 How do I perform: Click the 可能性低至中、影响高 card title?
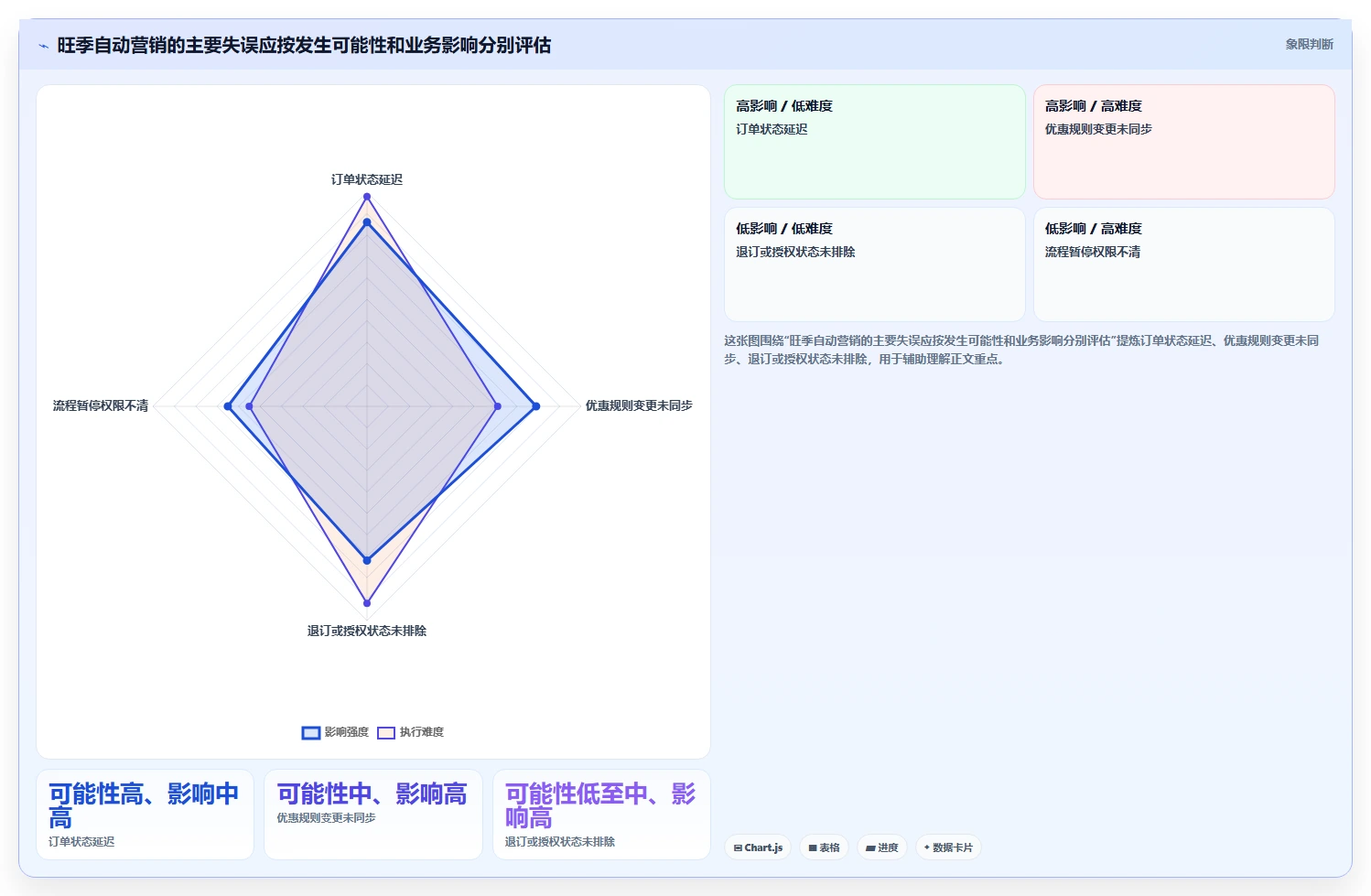point(600,805)
